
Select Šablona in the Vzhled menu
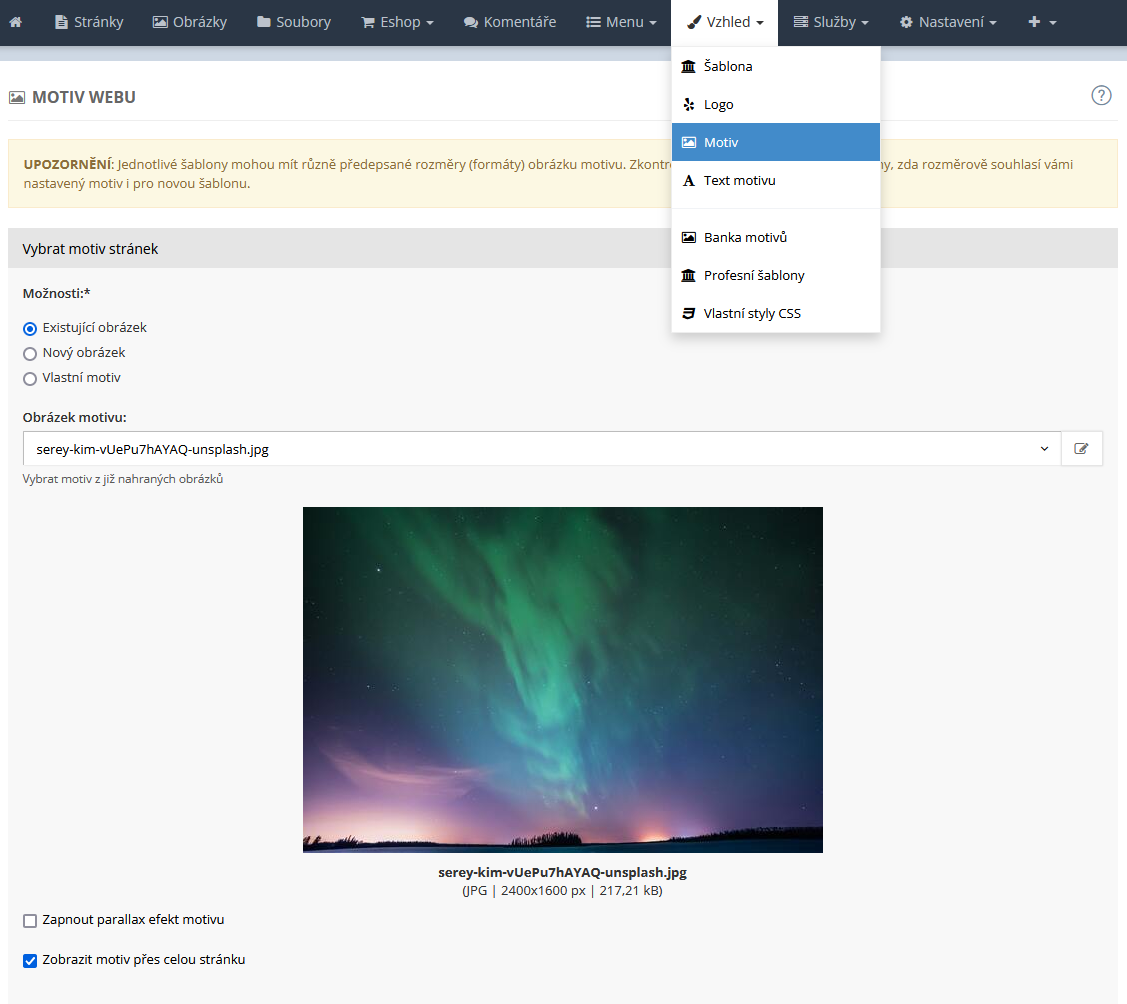click(728, 67)
